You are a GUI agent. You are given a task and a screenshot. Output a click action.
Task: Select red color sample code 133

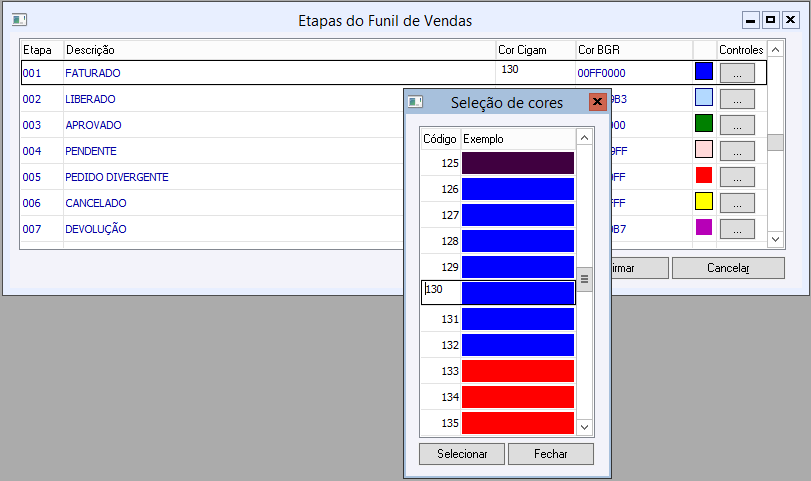(x=518, y=371)
